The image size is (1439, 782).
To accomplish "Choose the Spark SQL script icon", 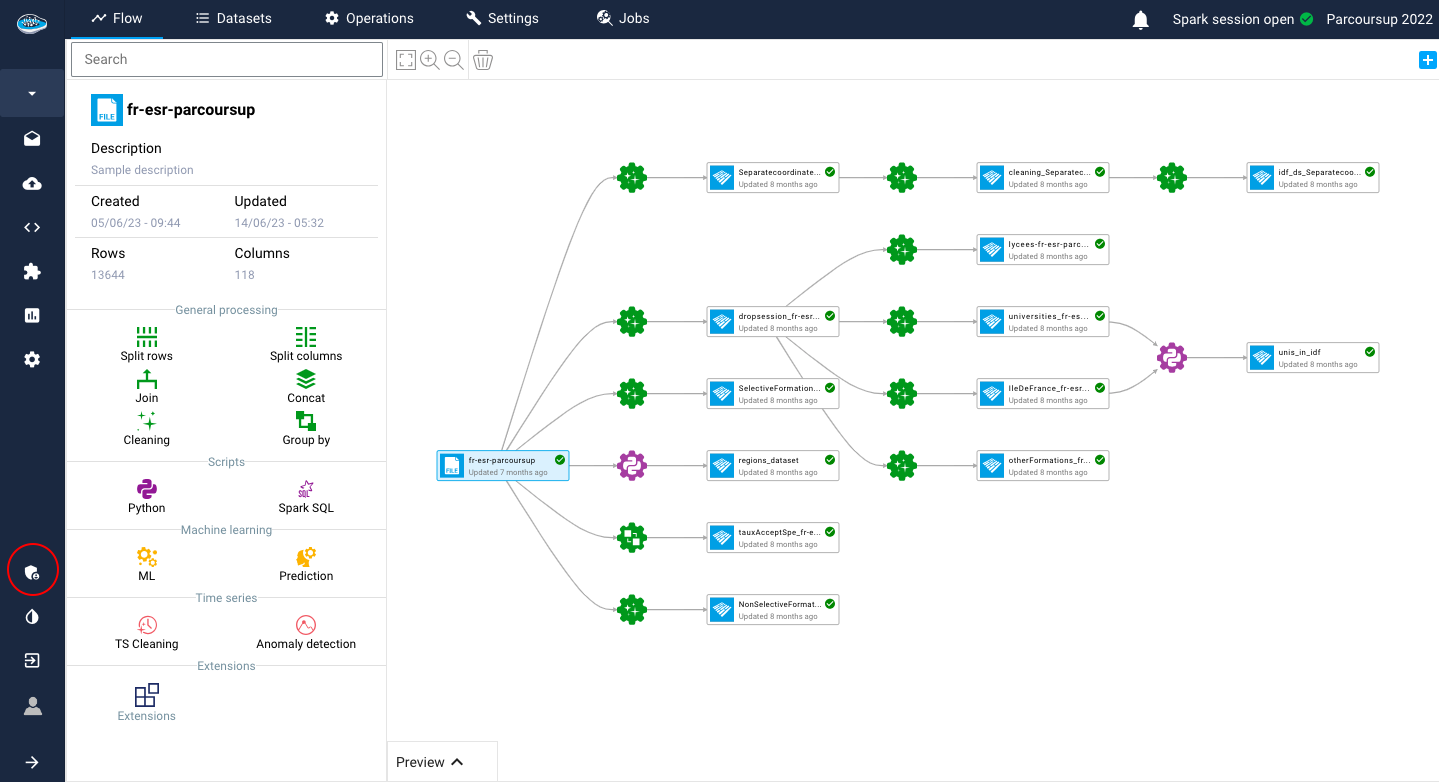I will [306, 489].
